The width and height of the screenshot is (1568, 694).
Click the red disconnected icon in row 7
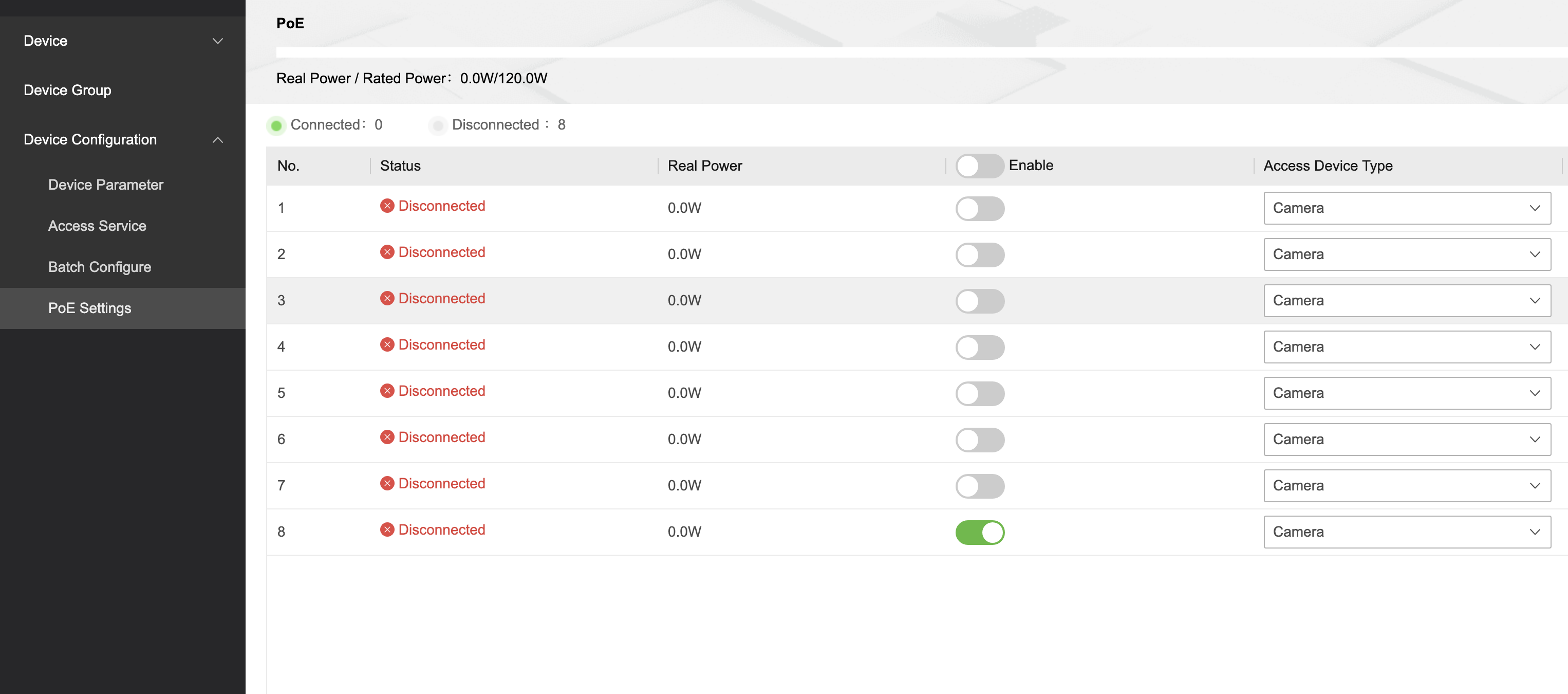coord(387,484)
